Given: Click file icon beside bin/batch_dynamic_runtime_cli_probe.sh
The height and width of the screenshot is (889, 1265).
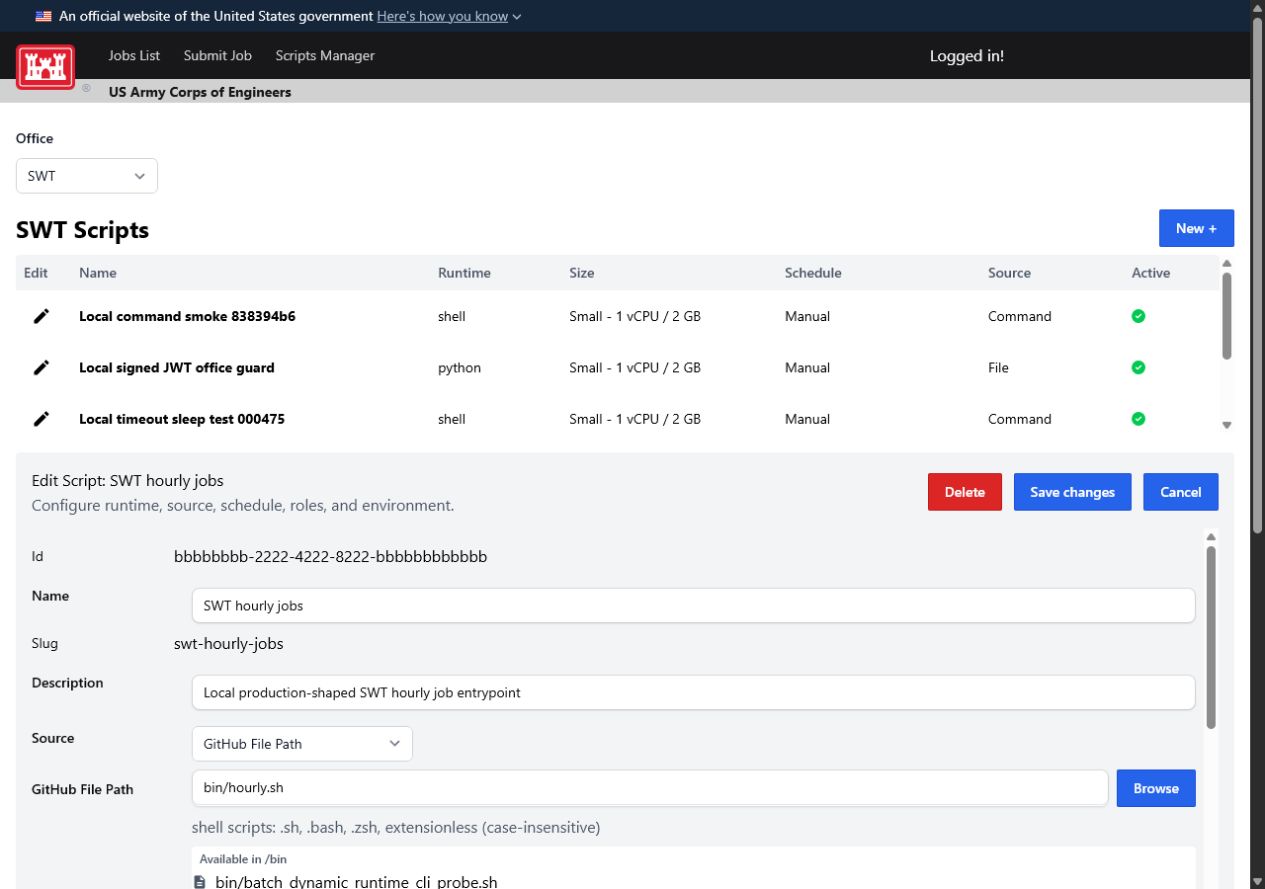Looking at the screenshot, I should click(x=199, y=882).
